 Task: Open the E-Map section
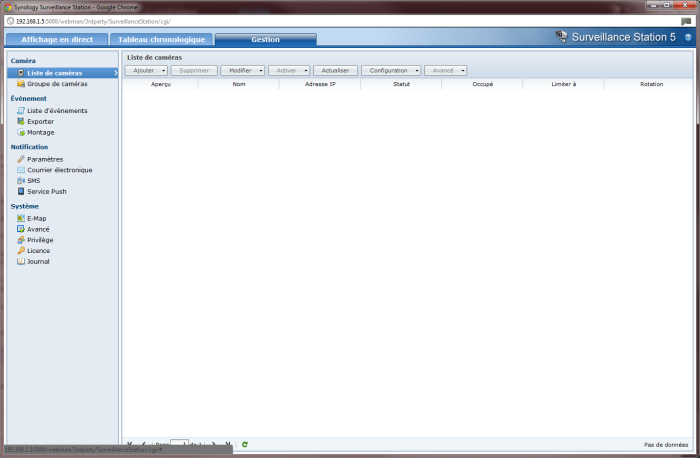coord(37,218)
